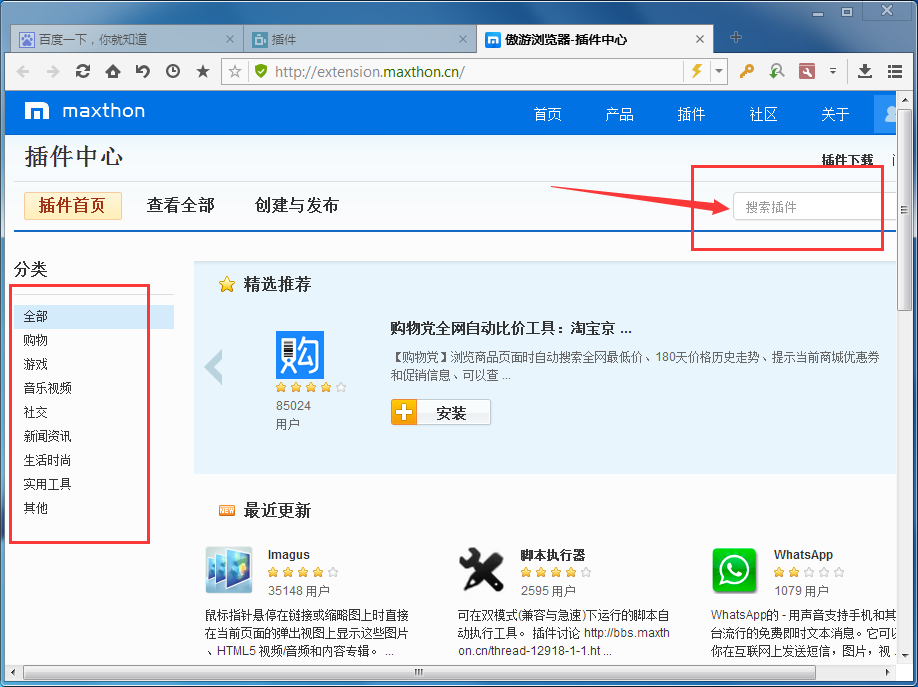Select the 生活时尚 category
This screenshot has width=918, height=687.
point(47,460)
